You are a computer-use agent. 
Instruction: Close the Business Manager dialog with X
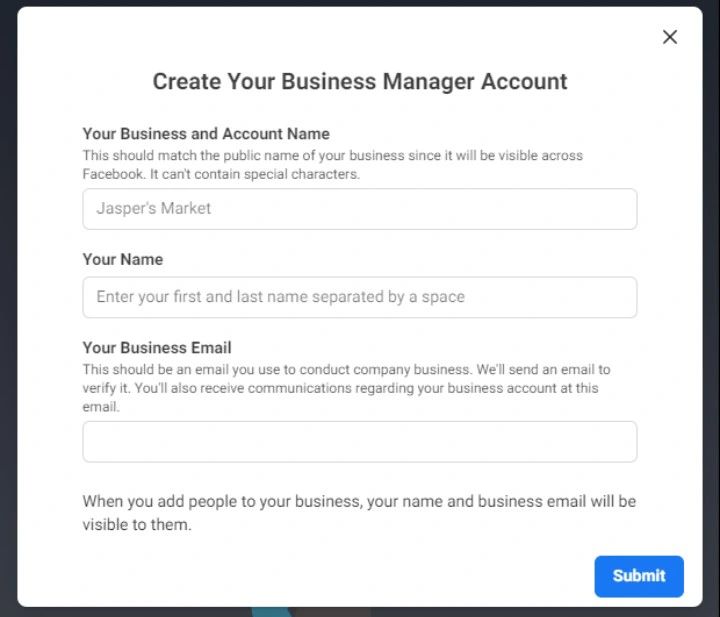point(670,37)
